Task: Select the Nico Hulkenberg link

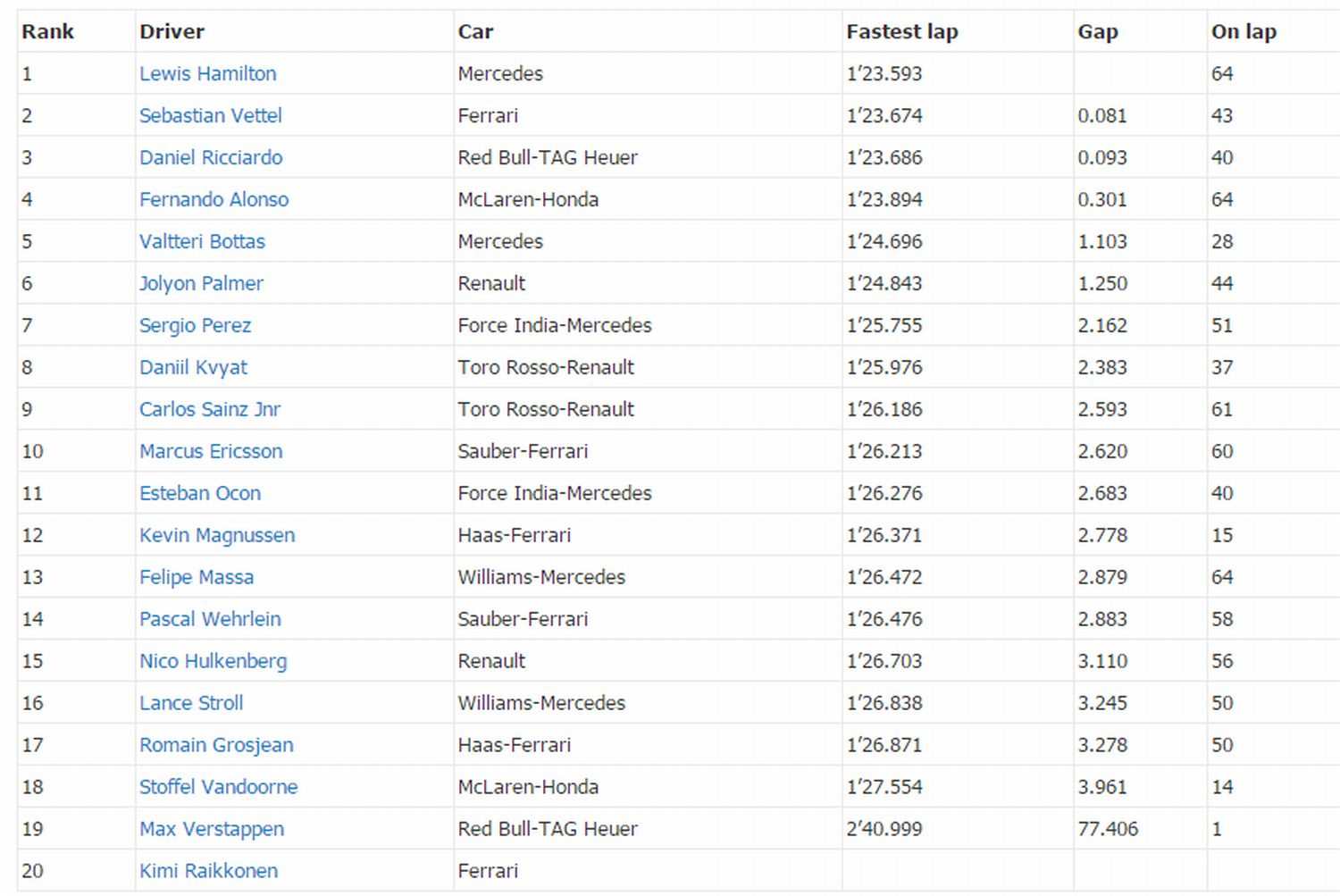Action: [x=214, y=661]
